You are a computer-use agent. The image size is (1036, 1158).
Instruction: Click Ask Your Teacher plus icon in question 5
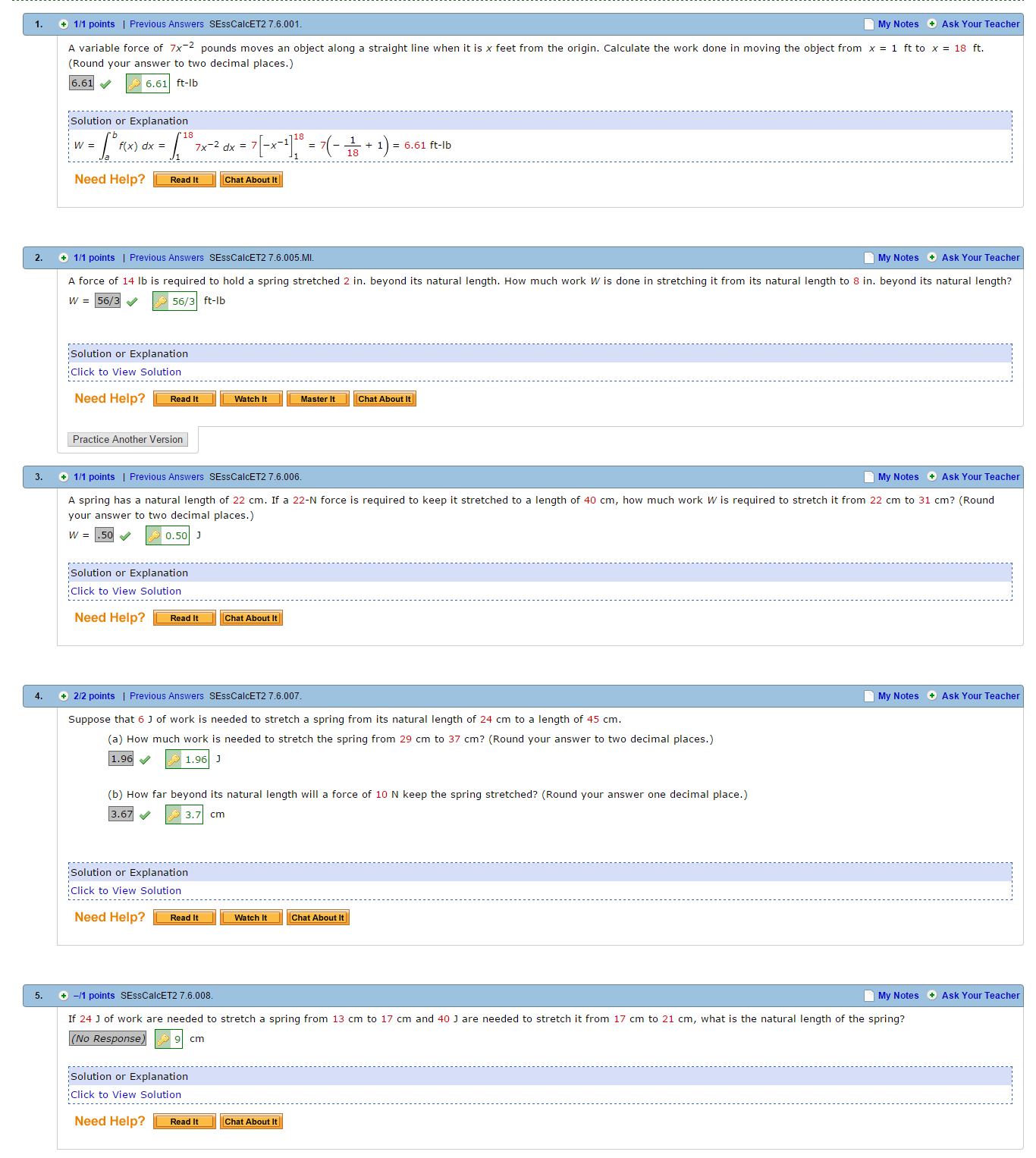coord(932,996)
